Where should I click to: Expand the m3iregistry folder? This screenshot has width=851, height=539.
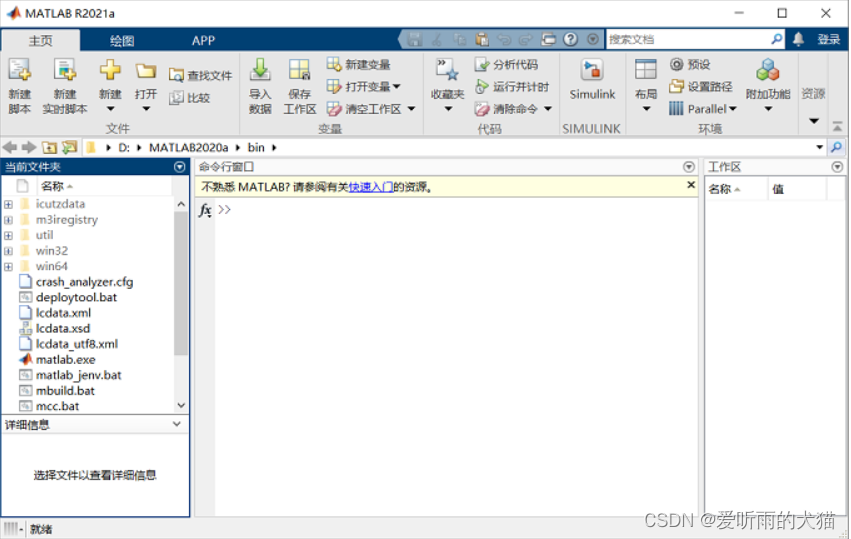click(x=8, y=220)
